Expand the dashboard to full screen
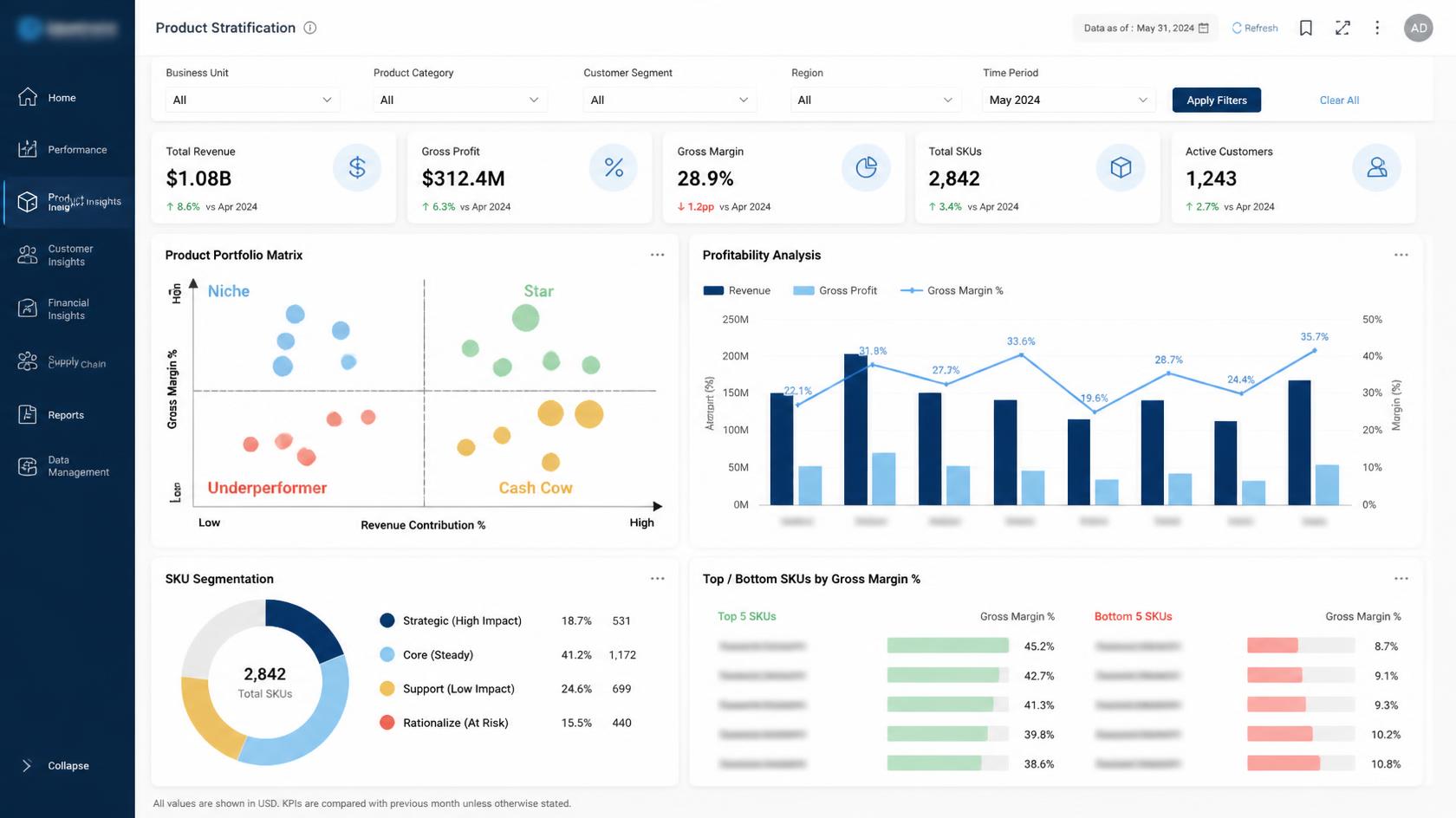 (x=1342, y=28)
